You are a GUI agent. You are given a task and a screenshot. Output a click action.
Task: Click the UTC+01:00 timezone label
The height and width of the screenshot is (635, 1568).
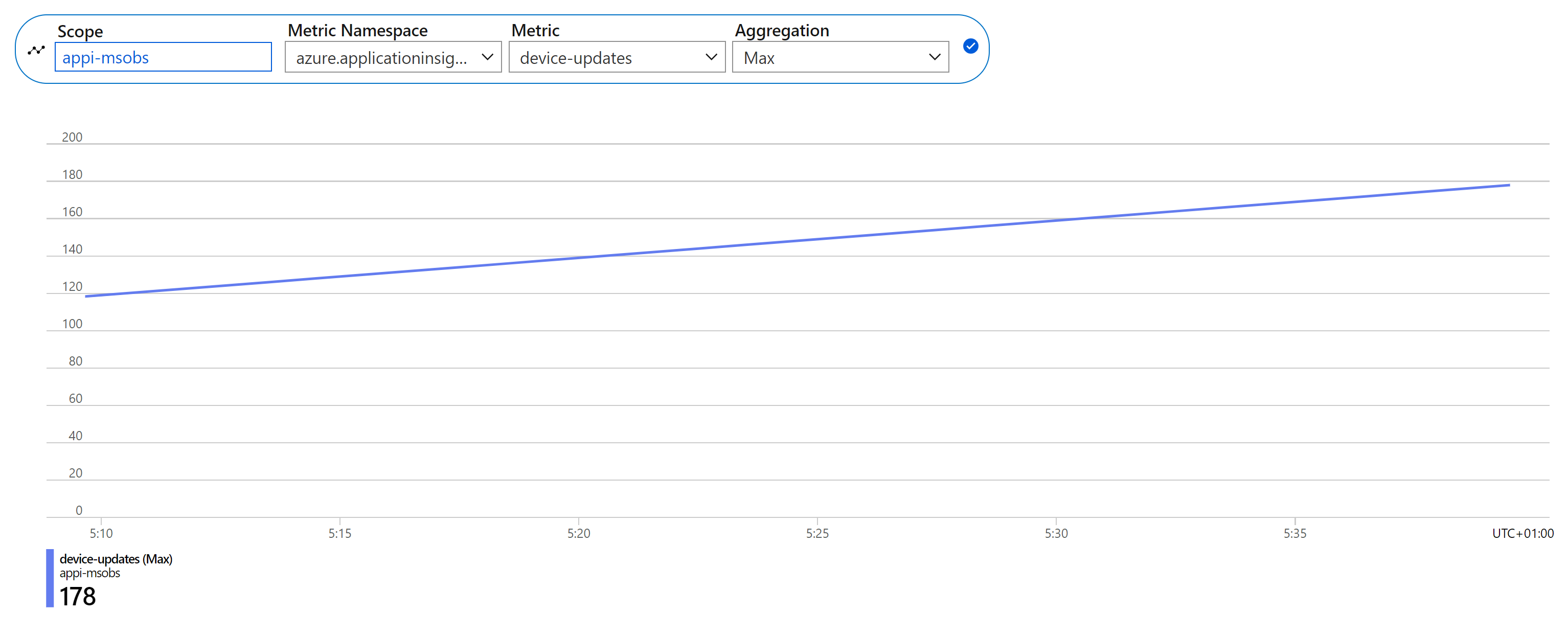[x=1522, y=534]
